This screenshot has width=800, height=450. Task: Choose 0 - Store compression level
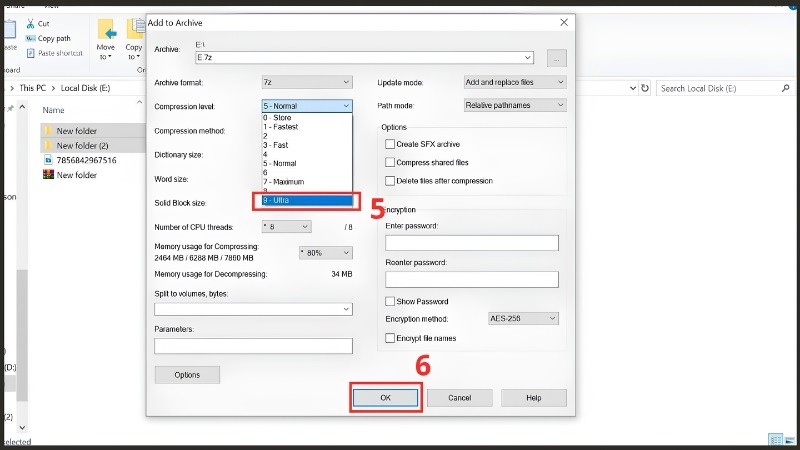pyautogui.click(x=307, y=118)
